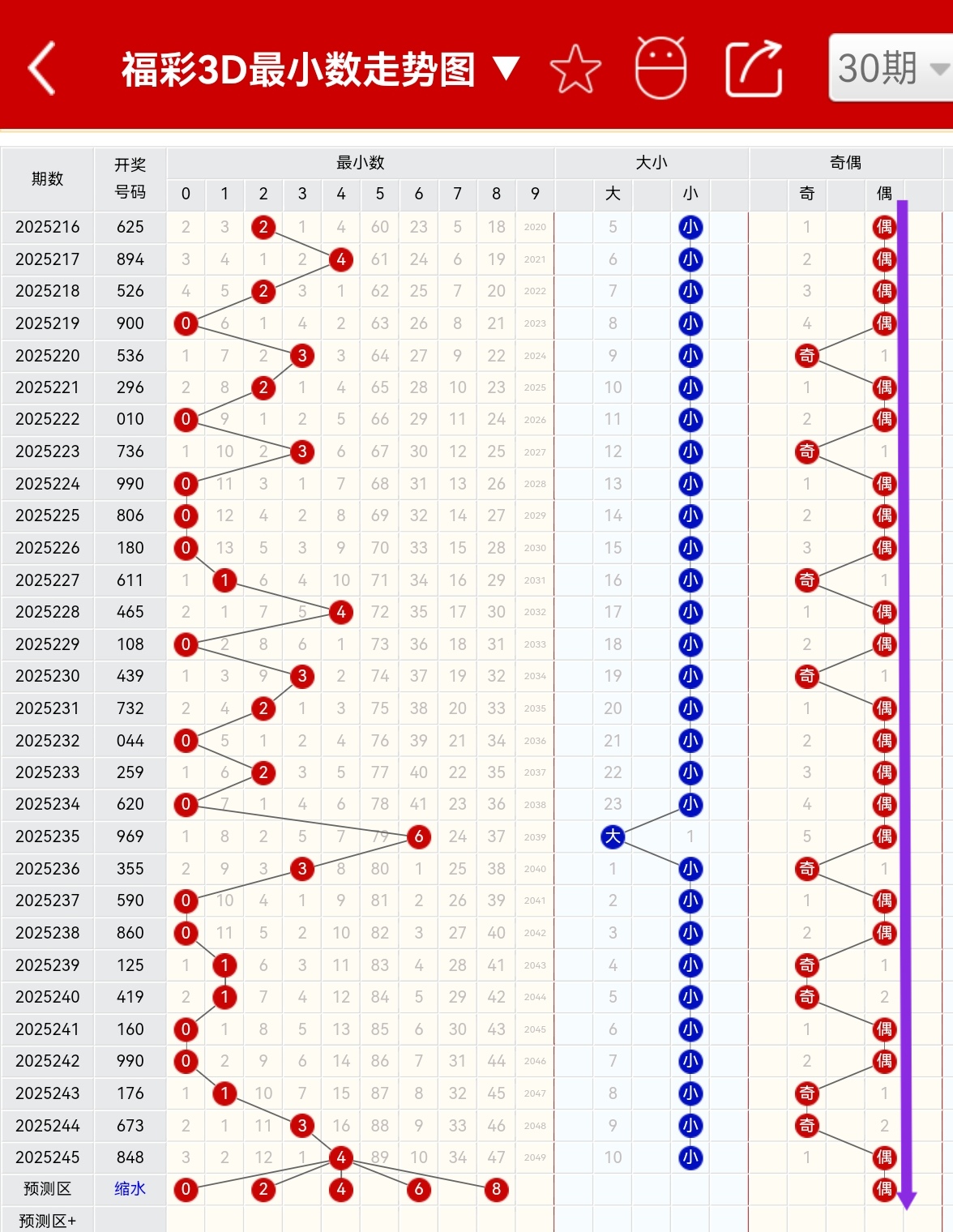Screen dimensions: 953x1232
Task: Toggle prediction ball 0 in 预测区 row
Action: [186, 1189]
